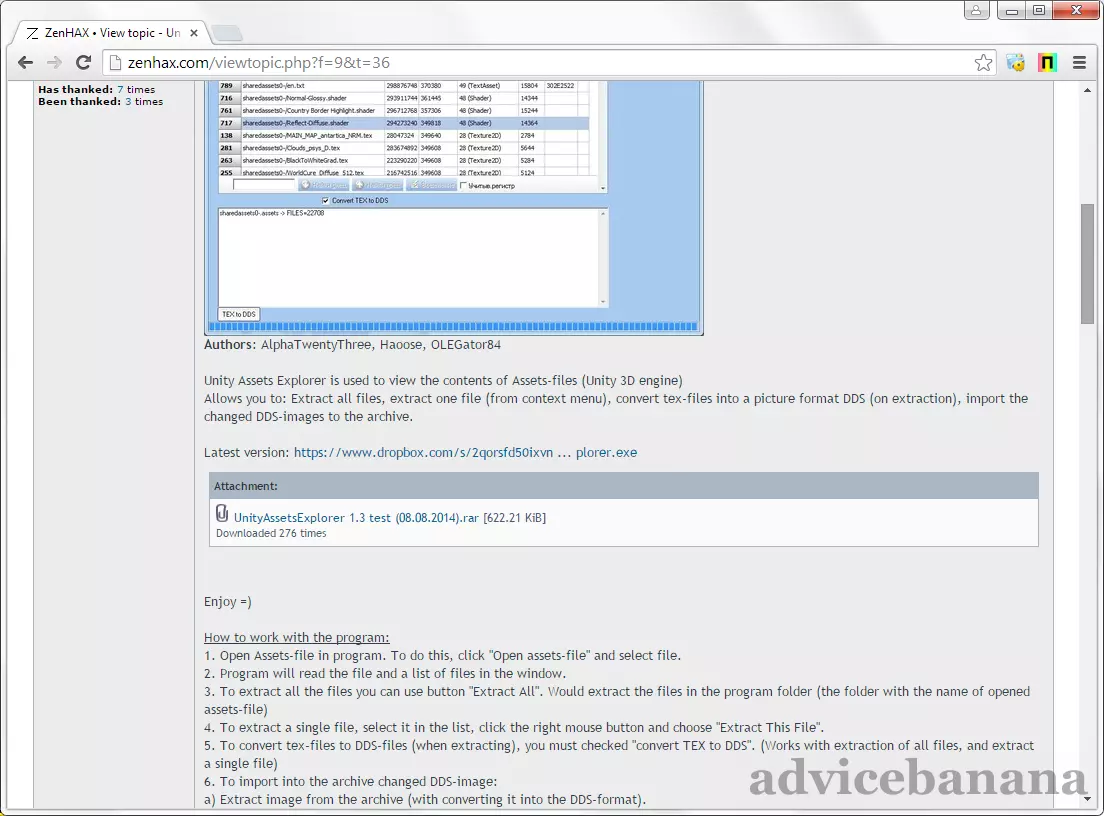Click the black-yellow extension icon in toolbar
This screenshot has height=816, width=1104.
click(1047, 63)
